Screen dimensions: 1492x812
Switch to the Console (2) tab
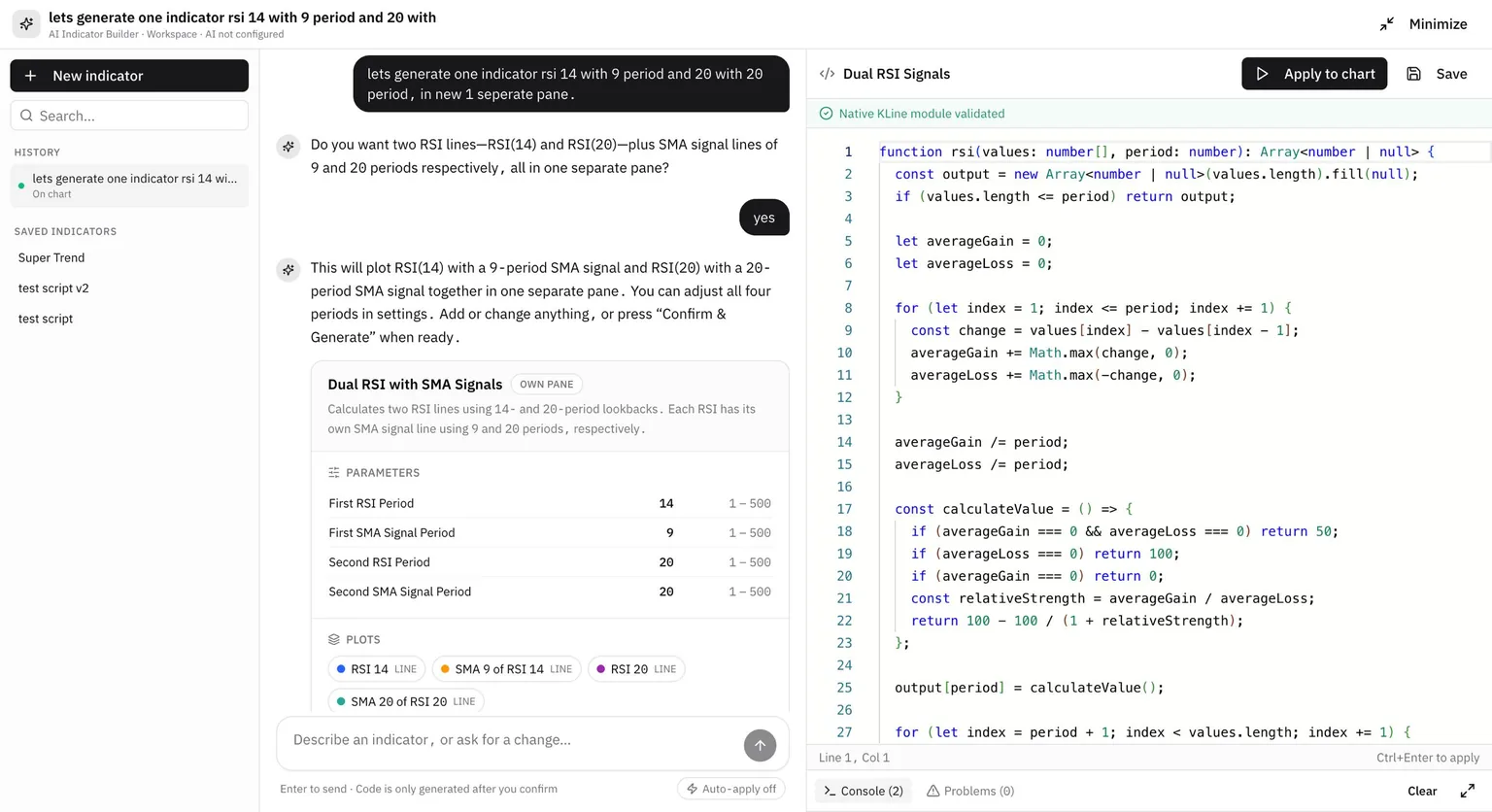864,791
